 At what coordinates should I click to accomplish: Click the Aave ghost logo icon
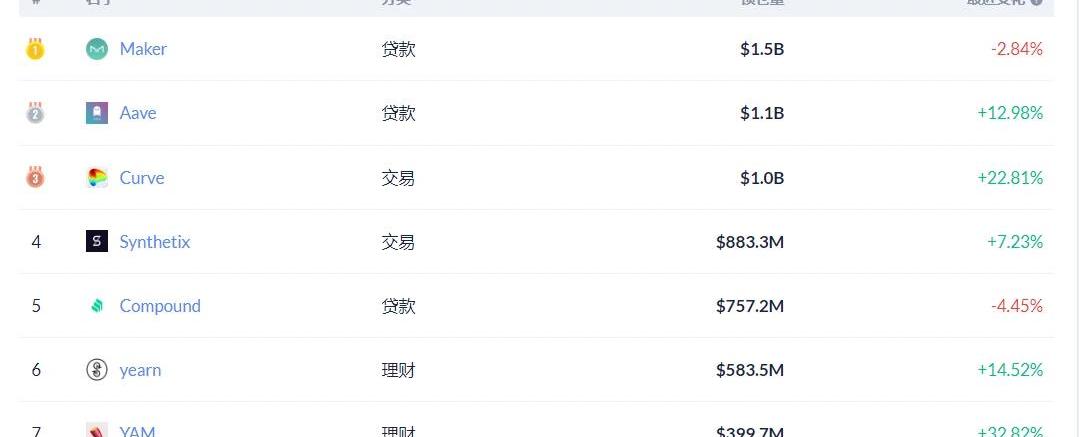pyautogui.click(x=97, y=113)
